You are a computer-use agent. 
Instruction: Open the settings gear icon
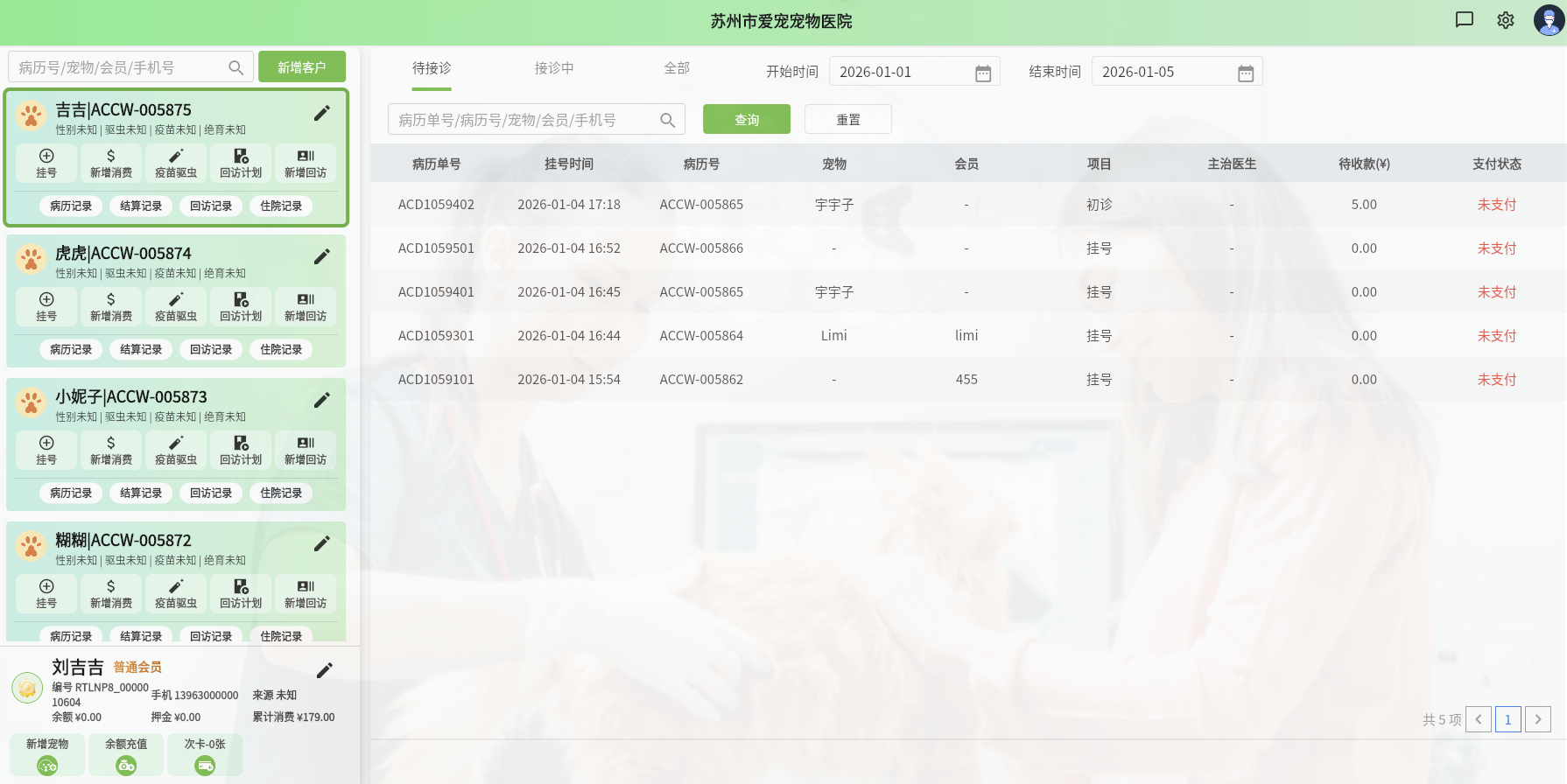coord(1506,20)
